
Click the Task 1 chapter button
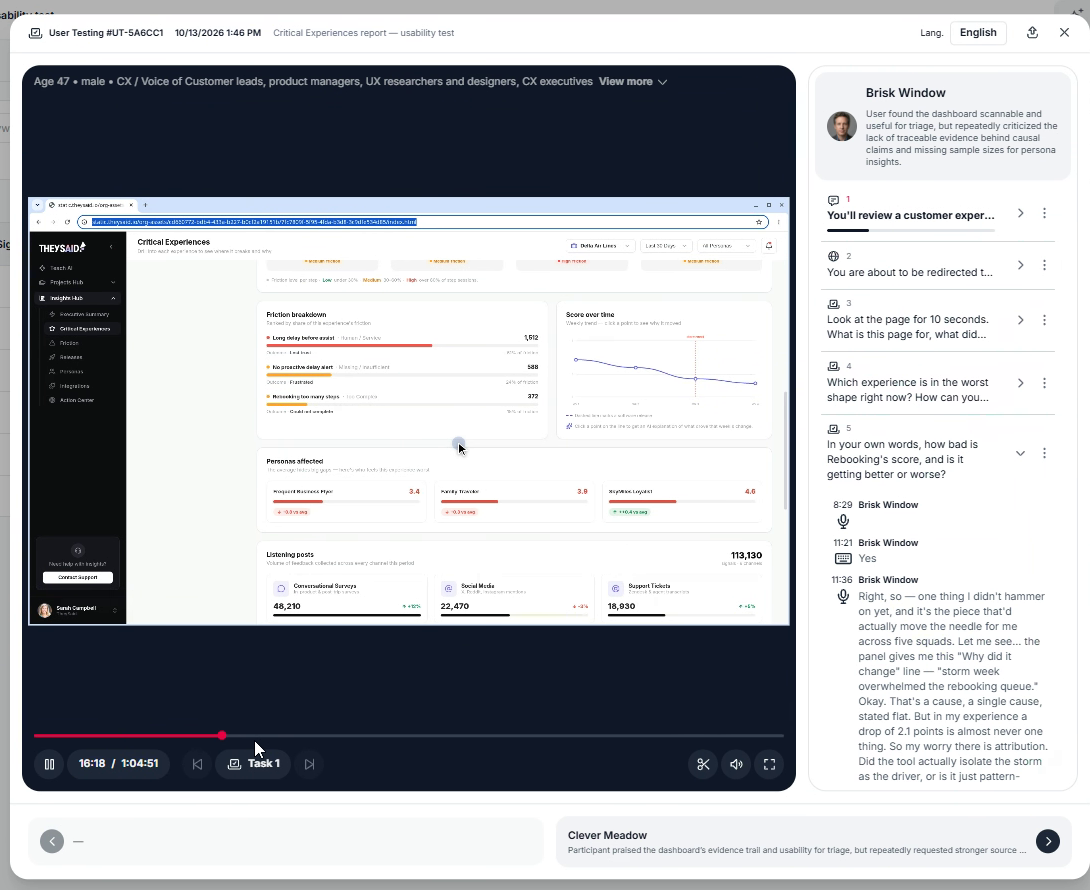[254, 763]
